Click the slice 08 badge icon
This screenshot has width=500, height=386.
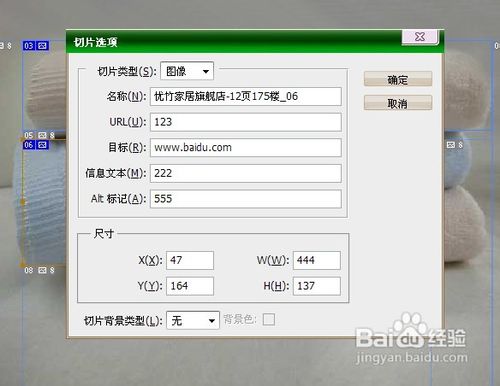point(42,270)
